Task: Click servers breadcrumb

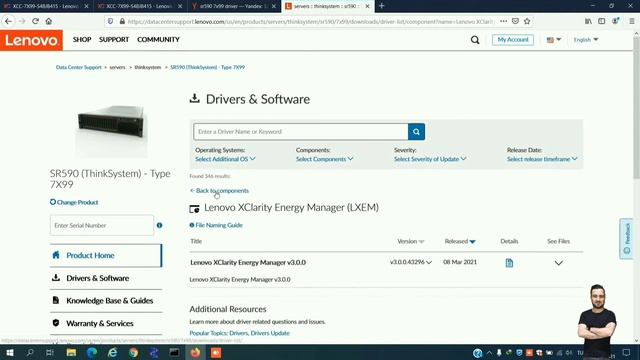Action: pos(117,67)
